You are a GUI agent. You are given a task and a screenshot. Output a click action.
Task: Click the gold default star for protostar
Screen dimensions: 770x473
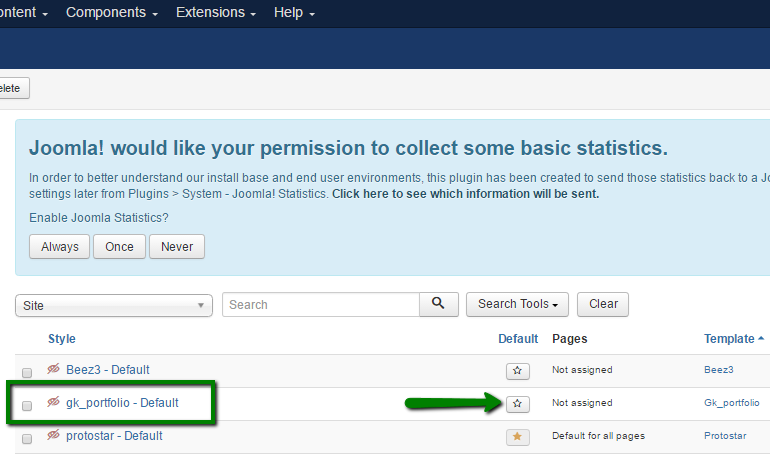tap(518, 437)
